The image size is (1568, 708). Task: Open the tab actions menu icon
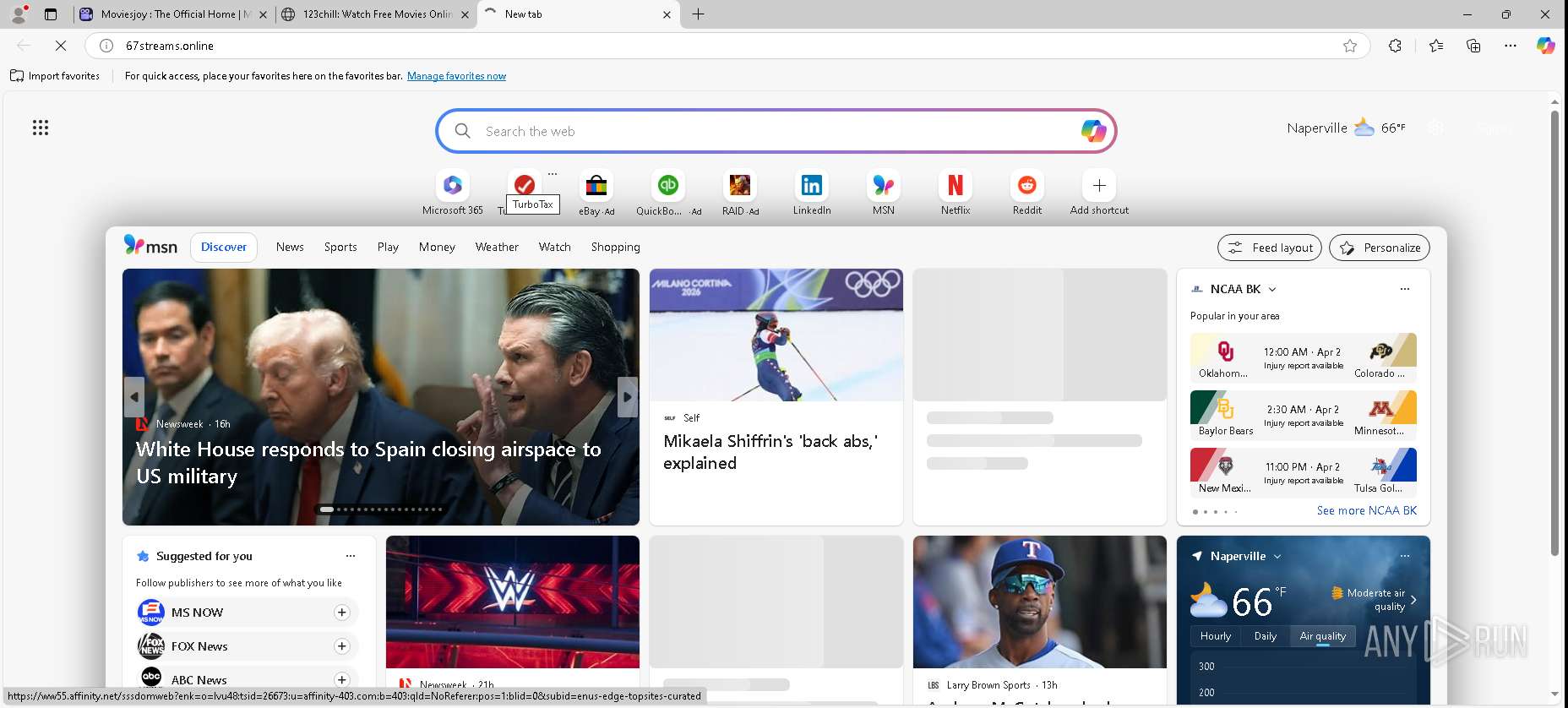click(x=51, y=14)
